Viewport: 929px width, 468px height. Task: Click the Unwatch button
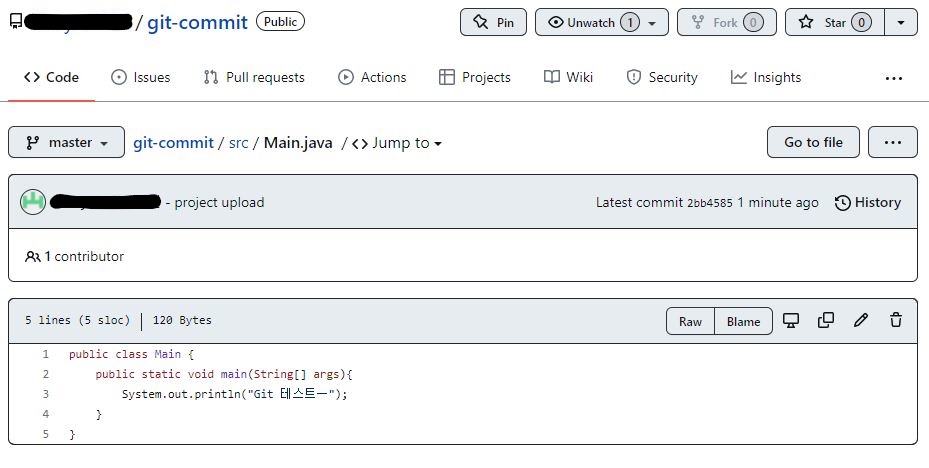602,23
